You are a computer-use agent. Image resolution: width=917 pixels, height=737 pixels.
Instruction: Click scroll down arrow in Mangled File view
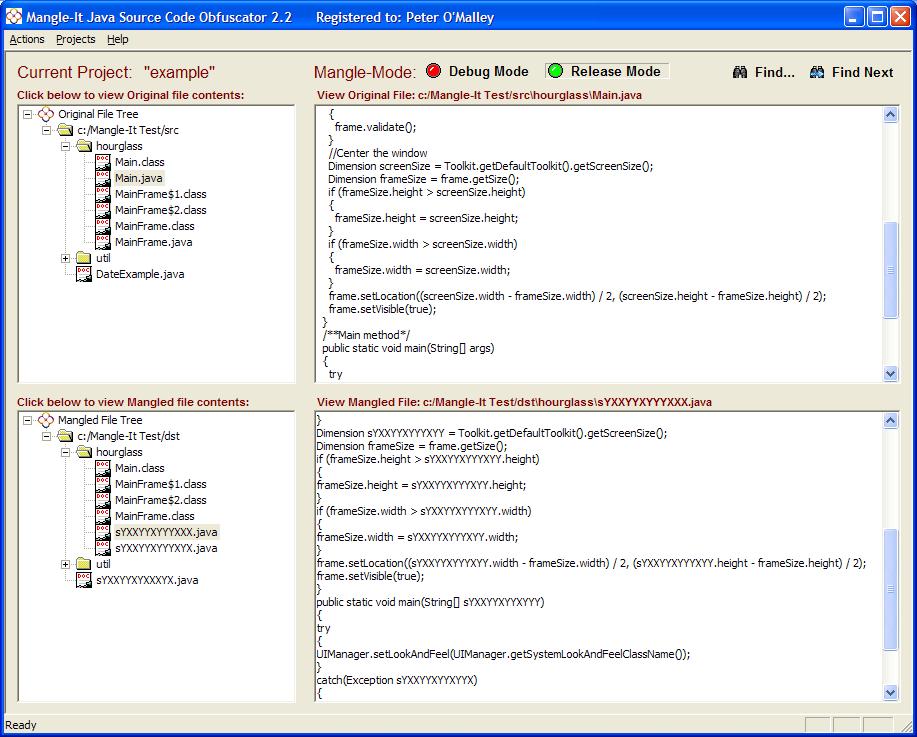pyautogui.click(x=890, y=693)
